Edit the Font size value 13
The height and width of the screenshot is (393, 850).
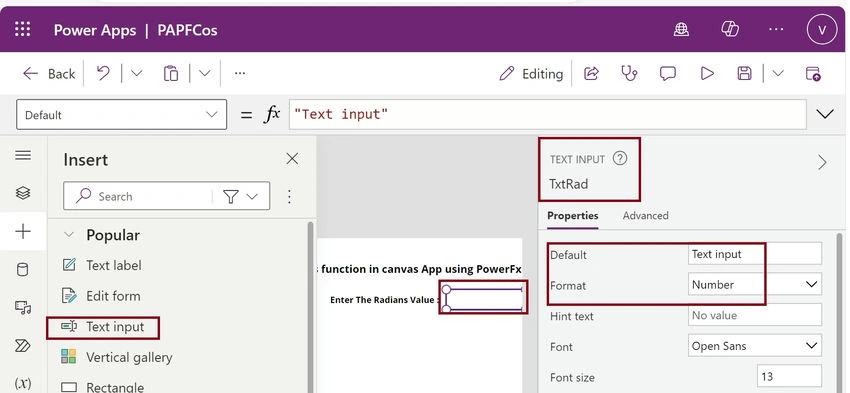(789, 376)
